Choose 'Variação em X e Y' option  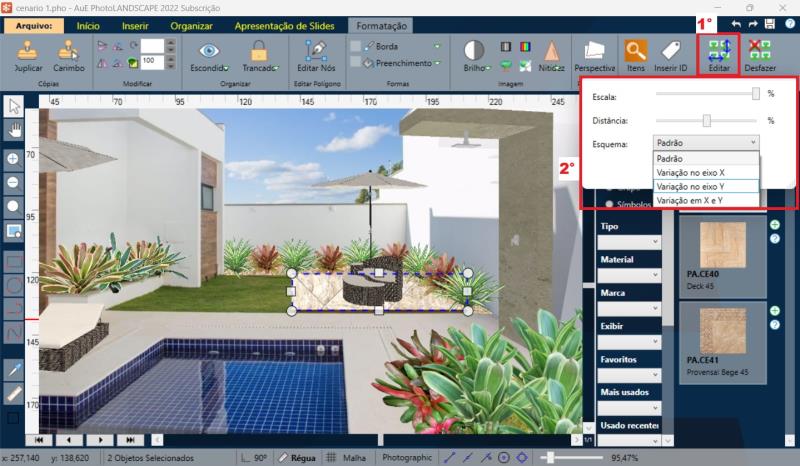690,201
